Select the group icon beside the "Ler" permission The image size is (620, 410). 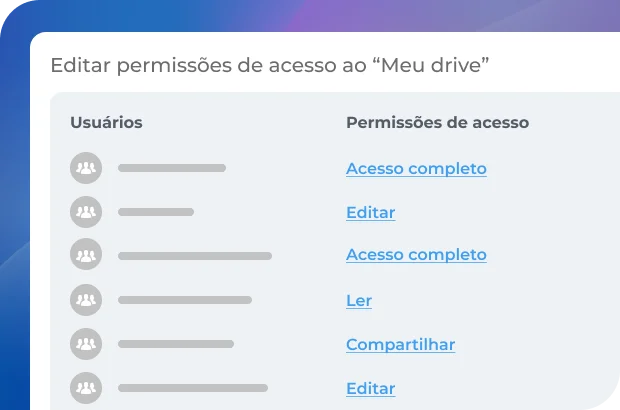click(x=86, y=299)
